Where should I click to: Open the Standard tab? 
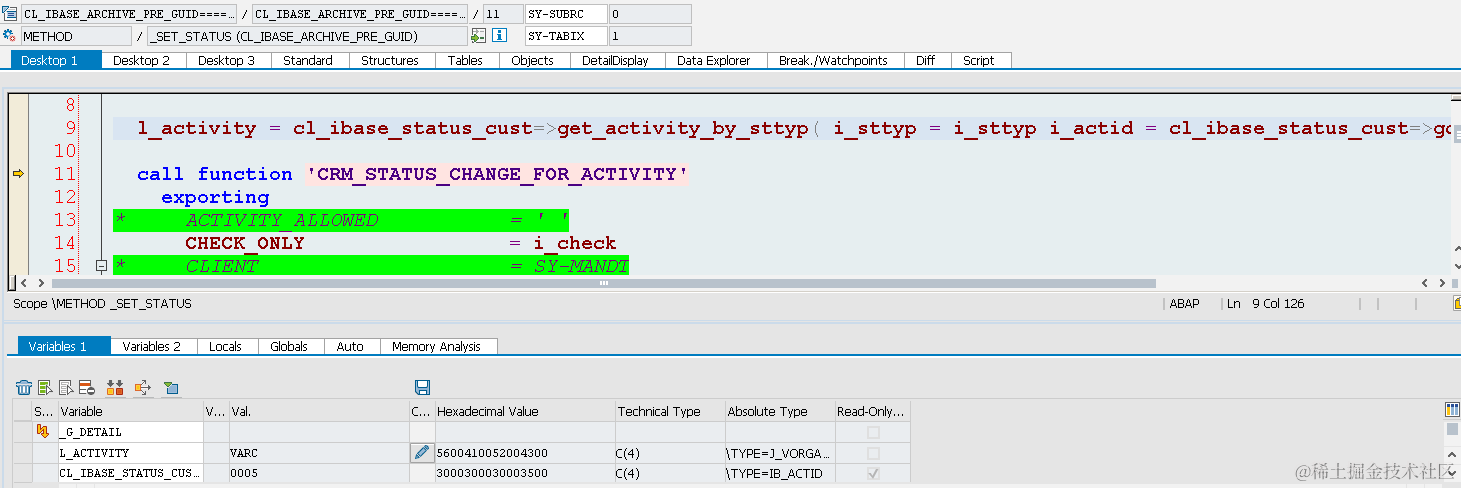point(308,60)
